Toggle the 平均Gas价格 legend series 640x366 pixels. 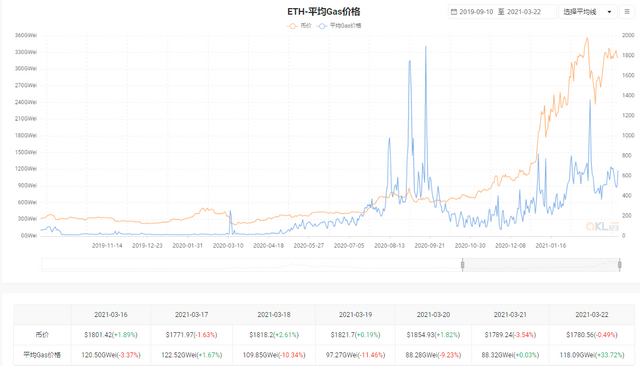click(x=339, y=26)
